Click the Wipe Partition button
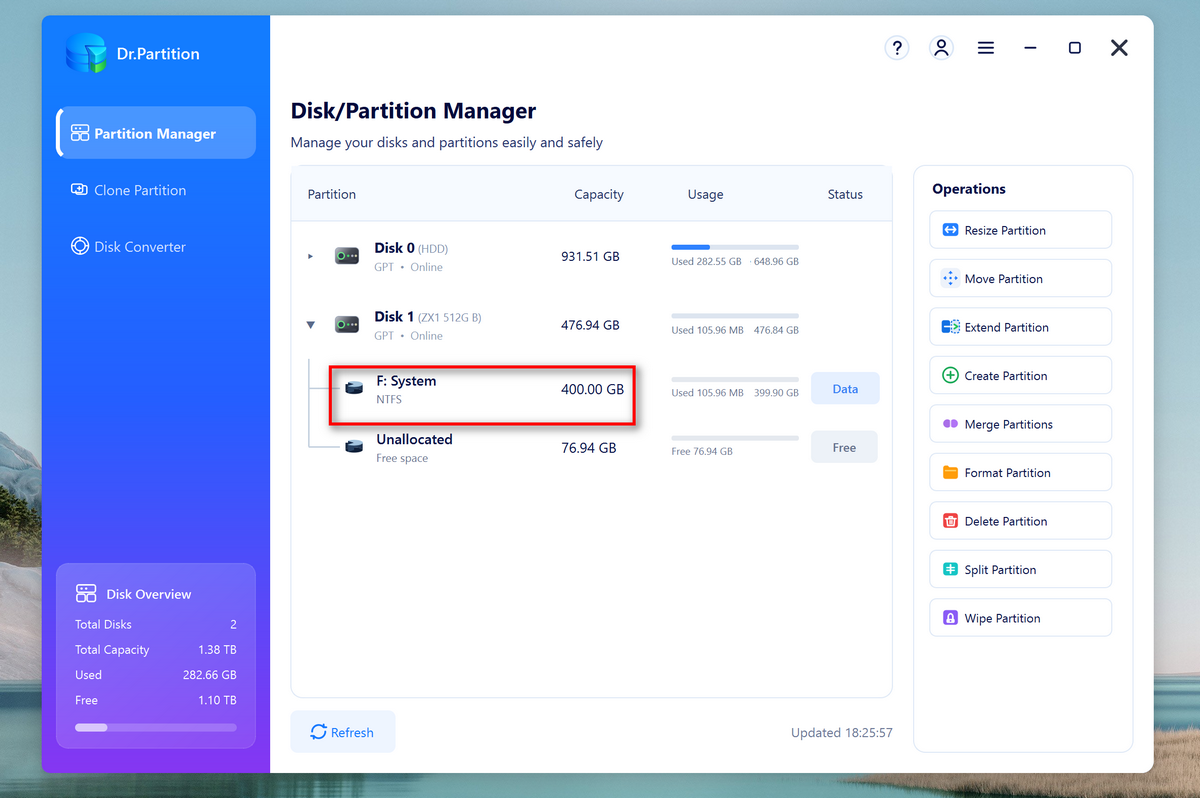Screen dimensions: 1200x798 [x=1021, y=618]
